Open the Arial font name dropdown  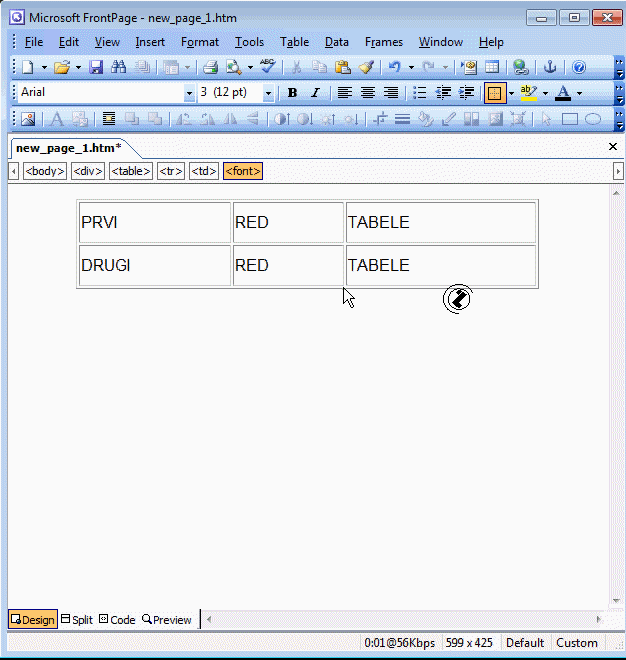pyautogui.click(x=189, y=93)
